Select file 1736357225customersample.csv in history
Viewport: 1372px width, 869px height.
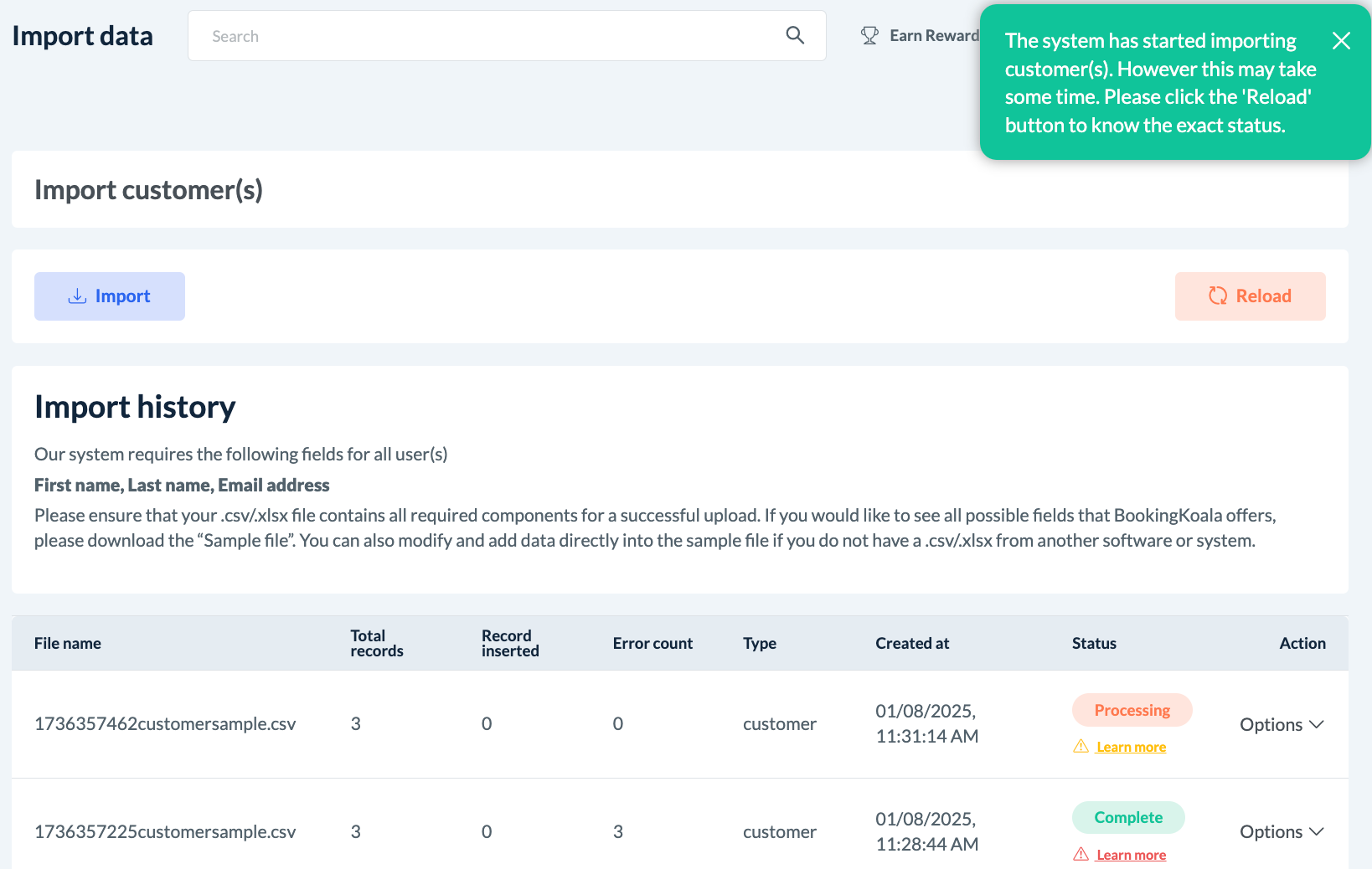click(165, 832)
